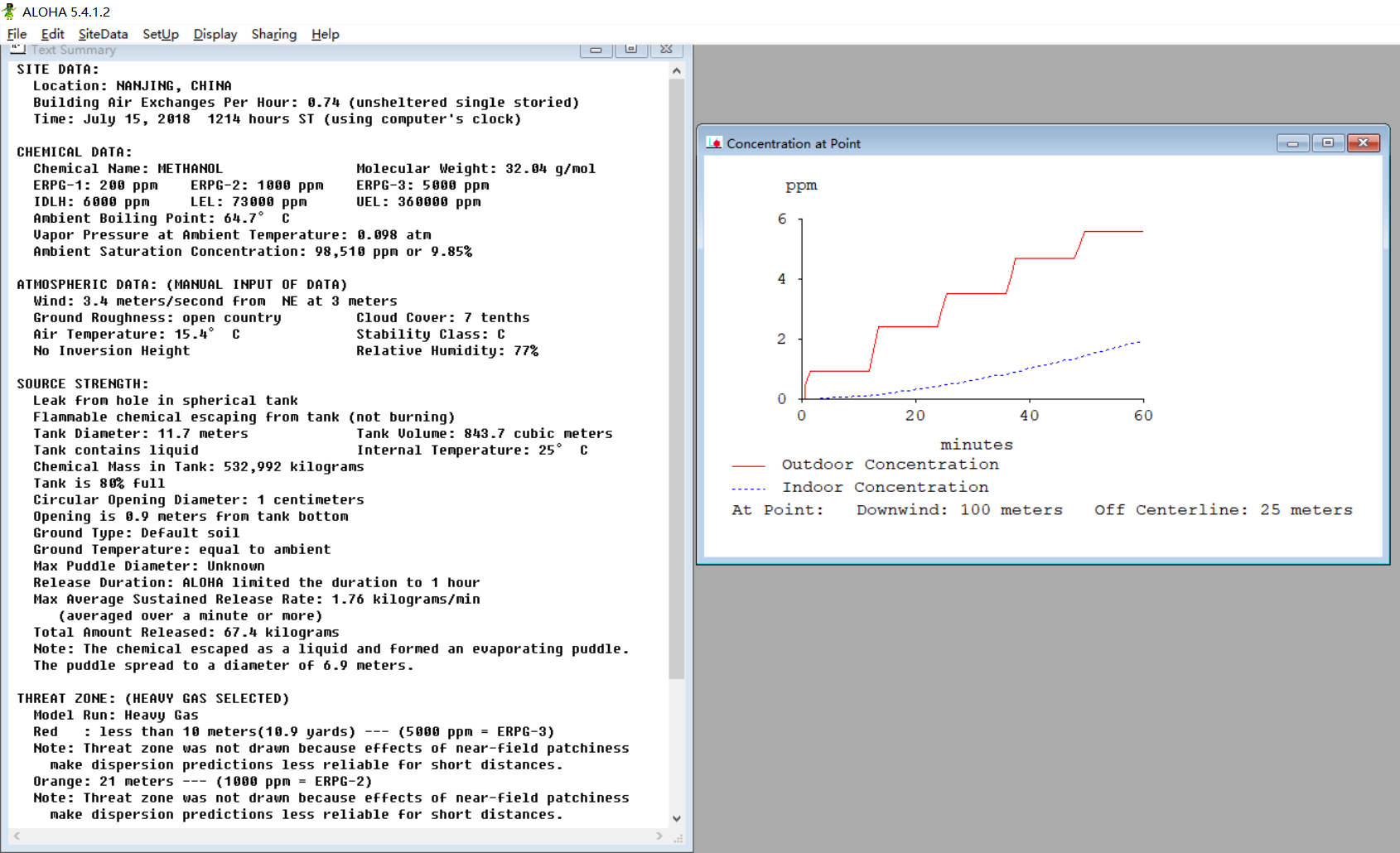
Task: Click 'Location: NANJING, CHINA' line
Action: point(133,86)
